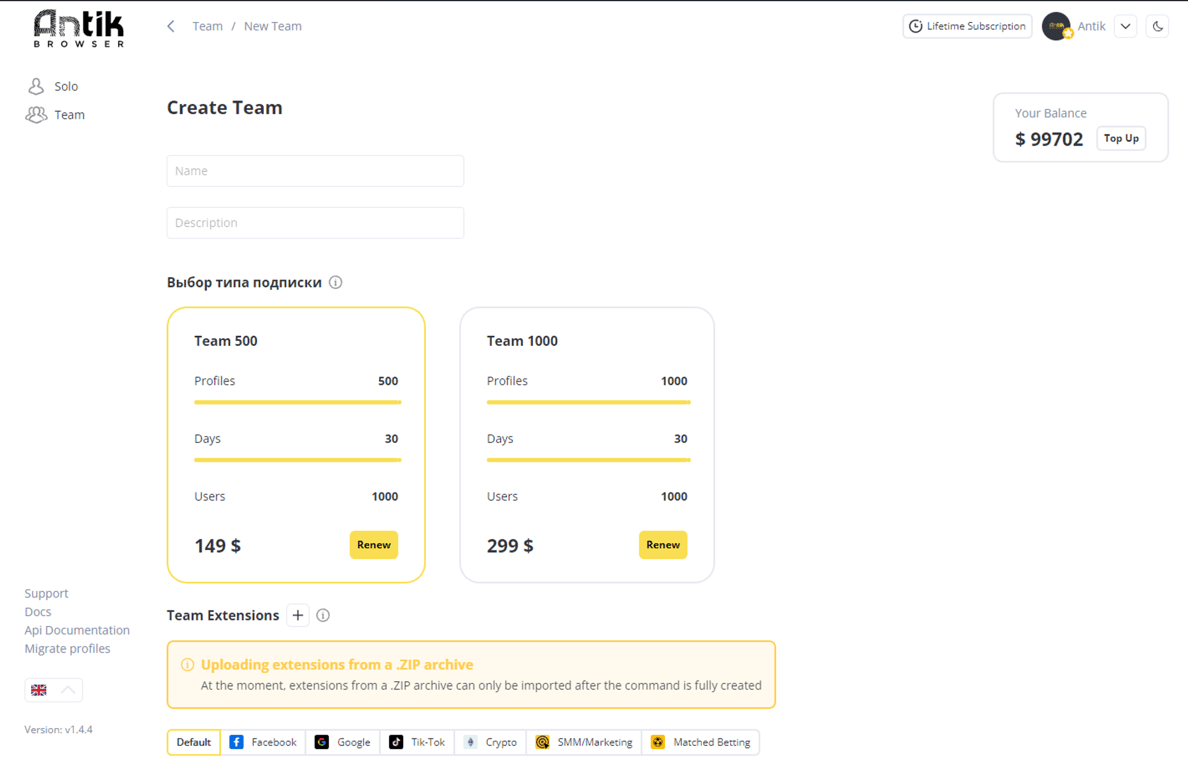Click Team 500 Profiles progress bar
Image resolution: width=1188 pixels, height=768 pixels.
point(298,402)
